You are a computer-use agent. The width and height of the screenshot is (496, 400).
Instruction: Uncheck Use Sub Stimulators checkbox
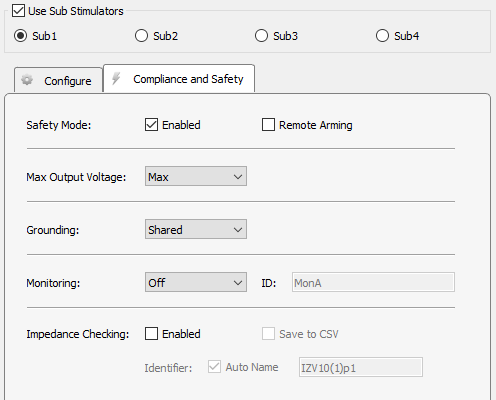(18, 11)
